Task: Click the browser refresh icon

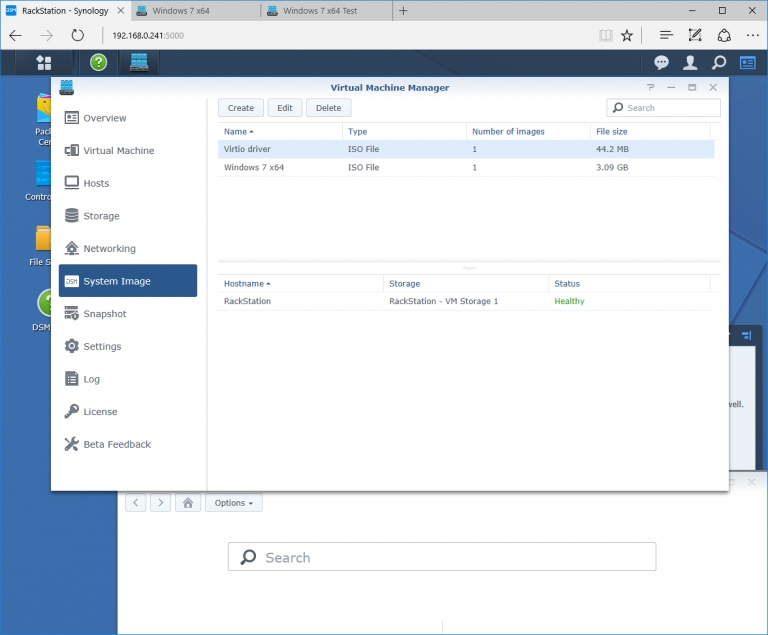Action: [78, 35]
